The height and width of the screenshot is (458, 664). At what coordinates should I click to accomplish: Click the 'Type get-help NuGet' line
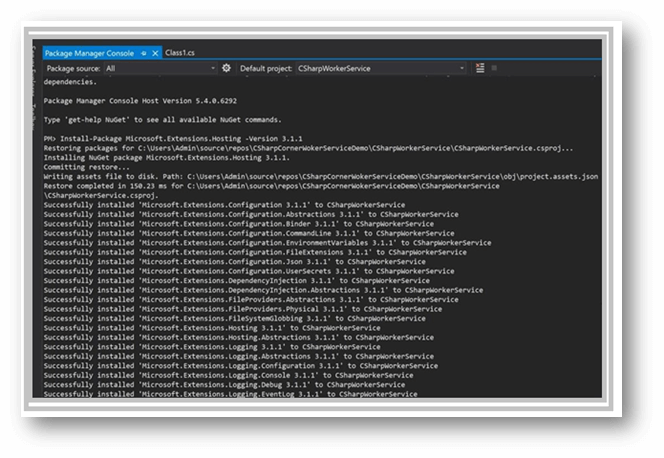[162, 120]
